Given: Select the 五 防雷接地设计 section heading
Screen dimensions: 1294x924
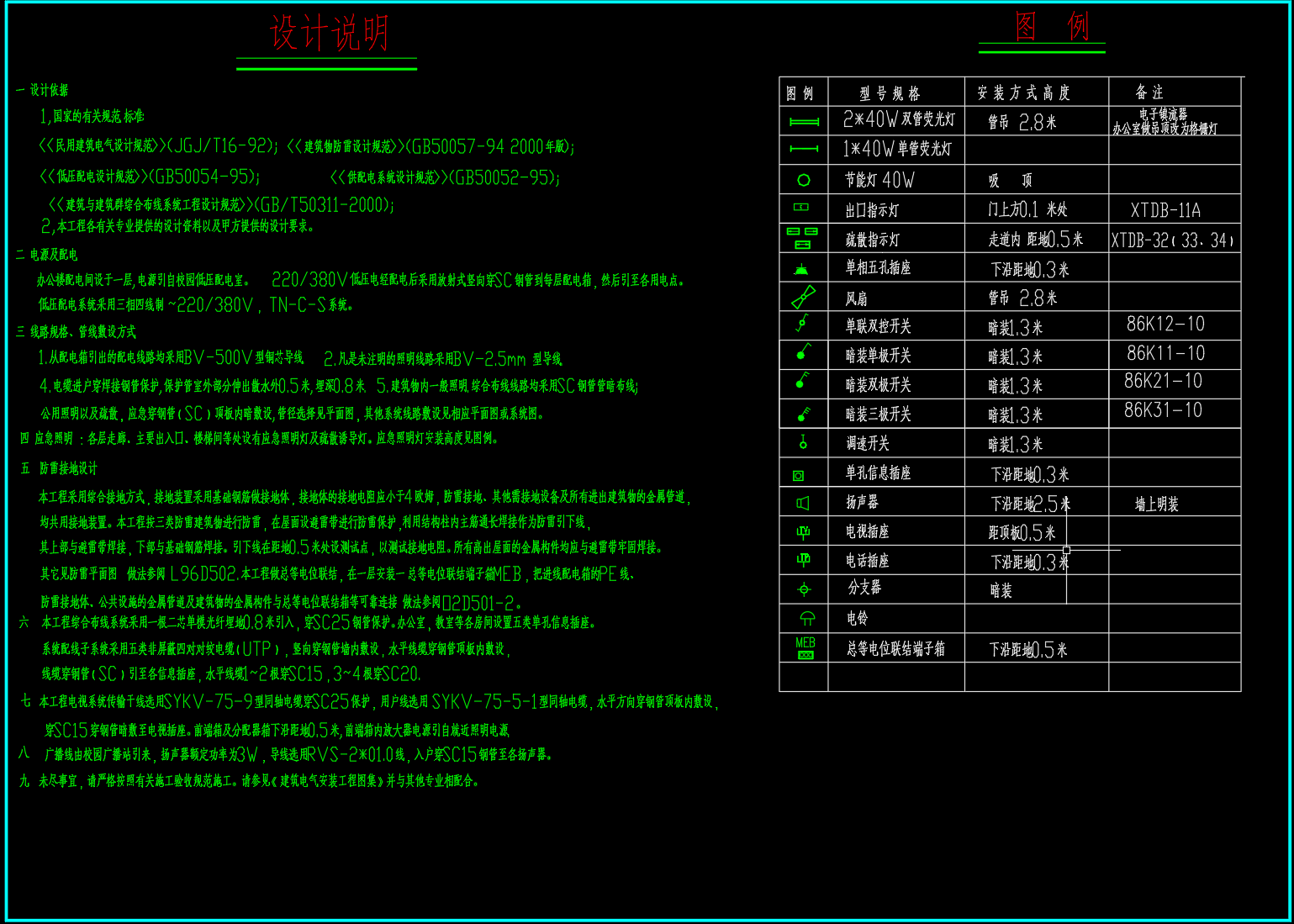Looking at the screenshot, I should pyautogui.click(x=59, y=468).
